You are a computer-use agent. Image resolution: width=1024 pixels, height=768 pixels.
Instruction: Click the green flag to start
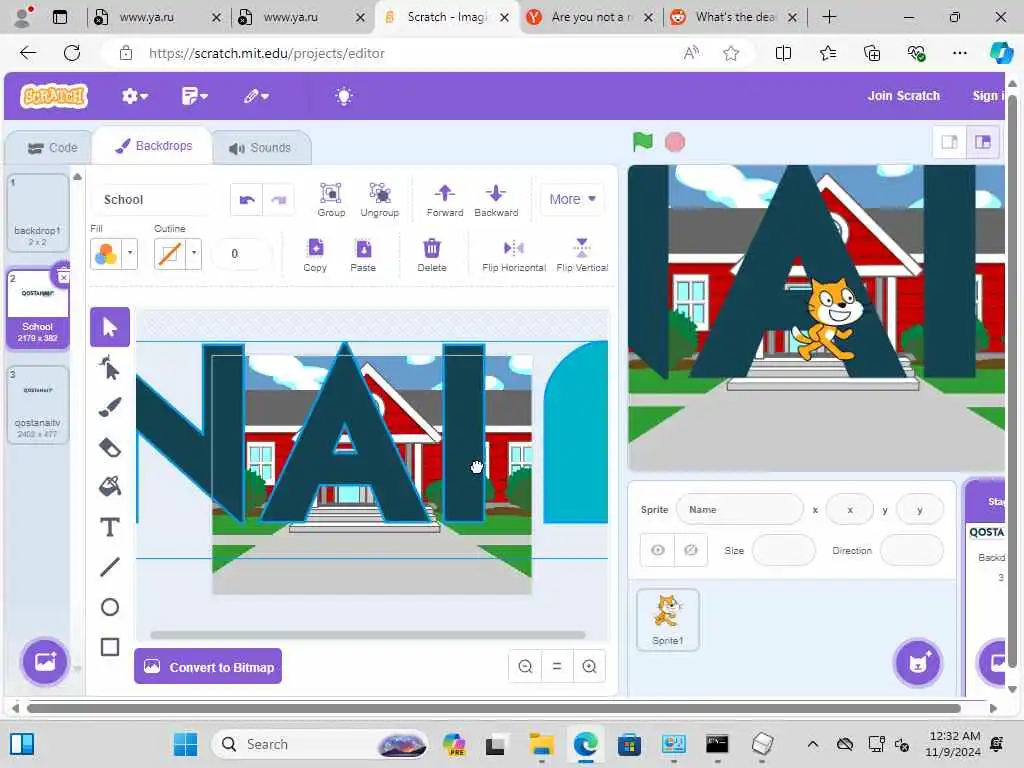[643, 142]
